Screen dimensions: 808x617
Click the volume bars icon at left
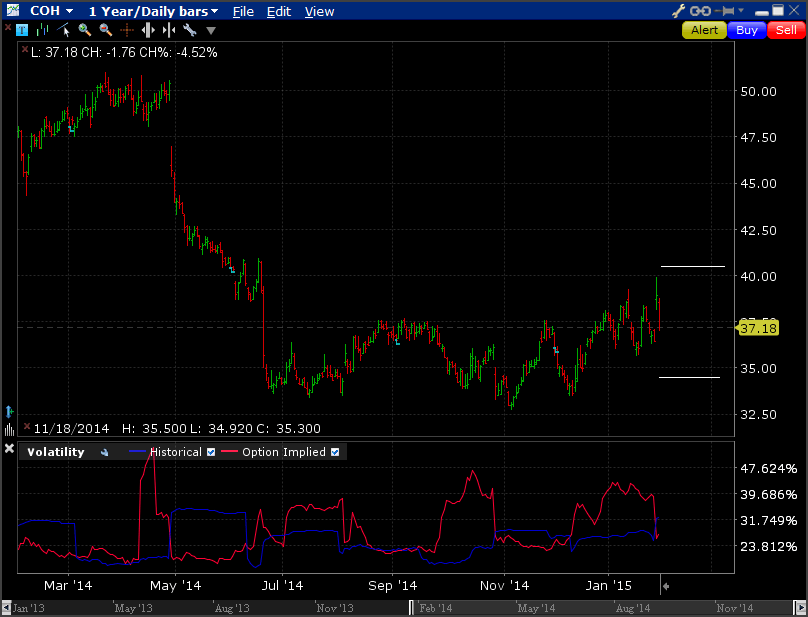coord(9,429)
